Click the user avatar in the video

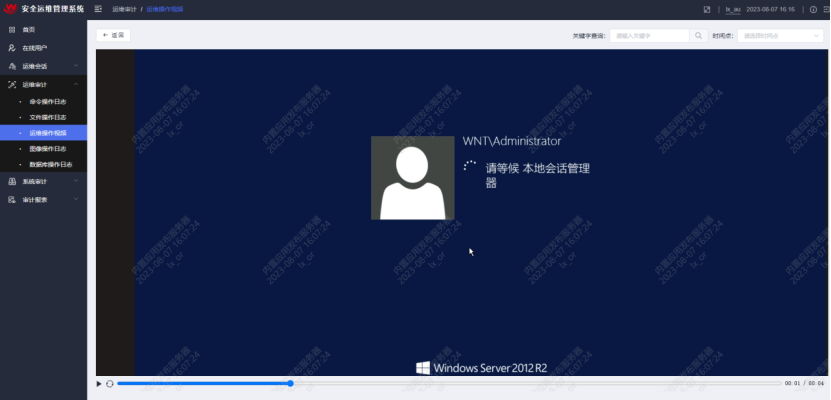[x=412, y=177]
